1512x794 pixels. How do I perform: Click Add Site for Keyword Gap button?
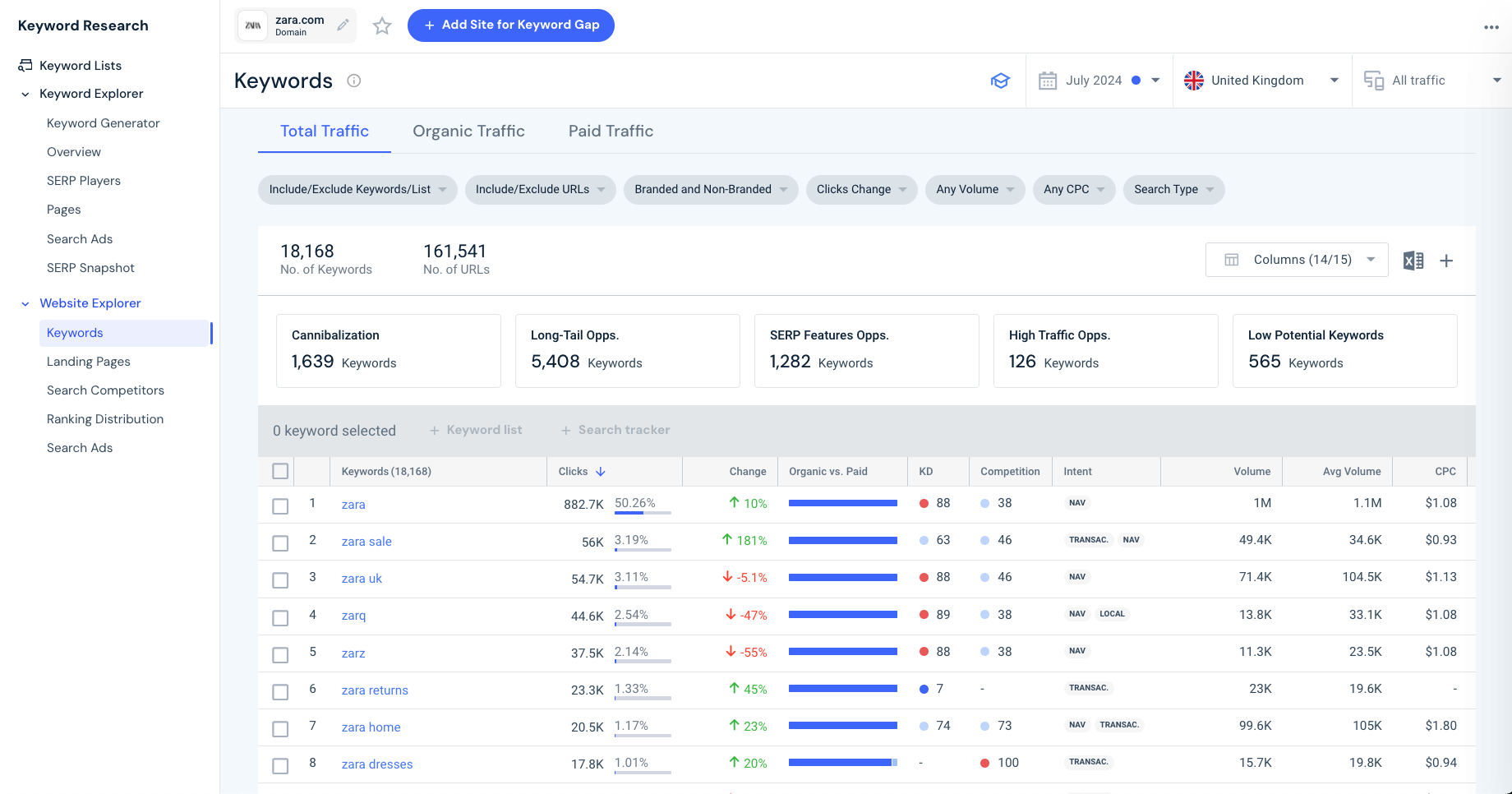[x=510, y=25]
